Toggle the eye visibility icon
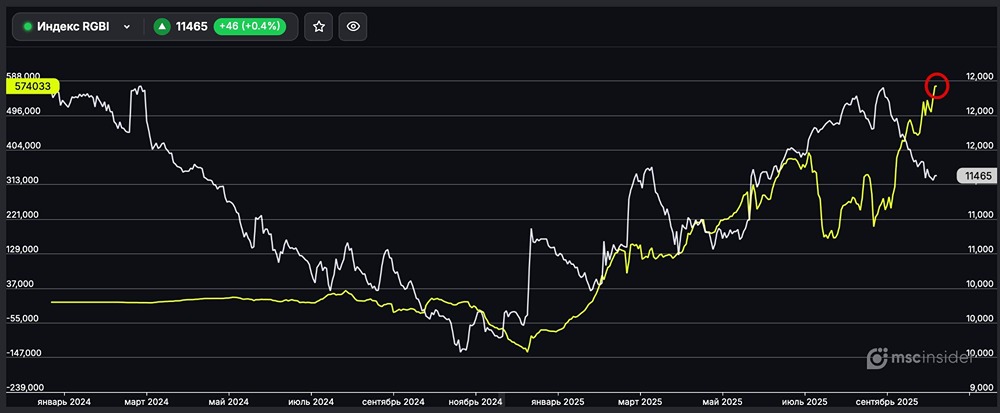Image resolution: width=1000 pixels, height=413 pixels. click(353, 27)
